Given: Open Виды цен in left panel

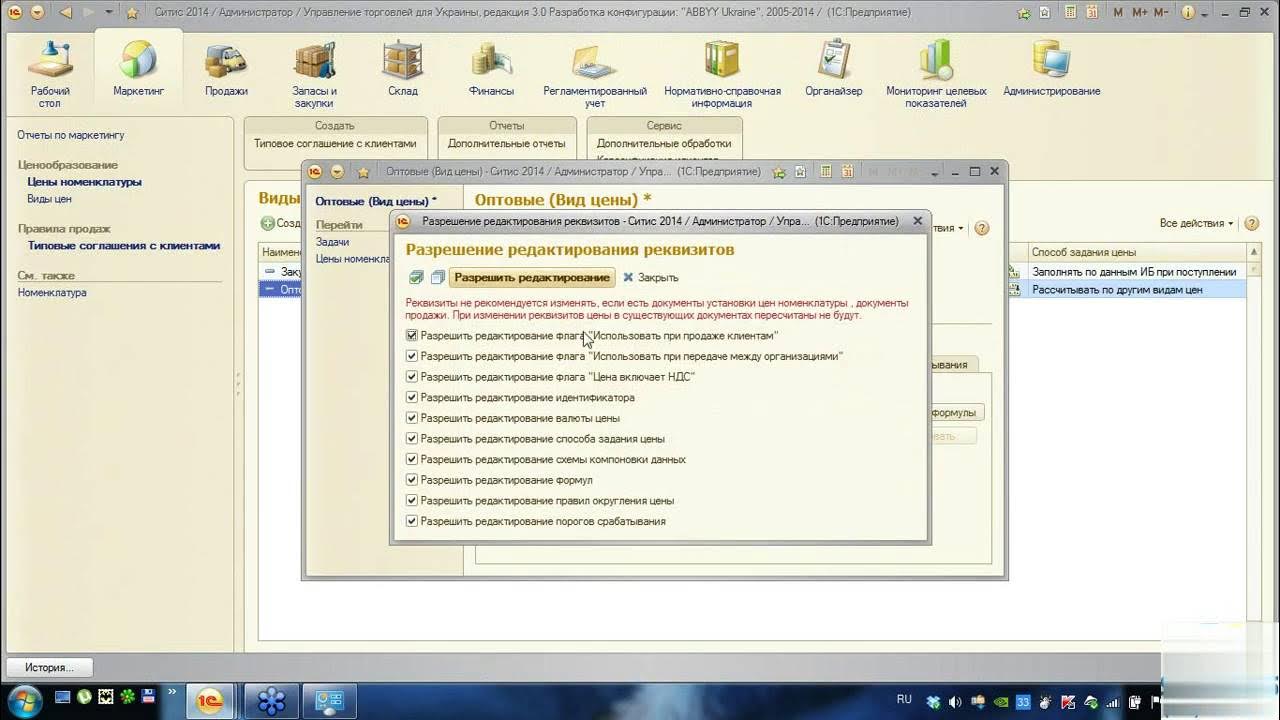Looking at the screenshot, I should [49, 199].
